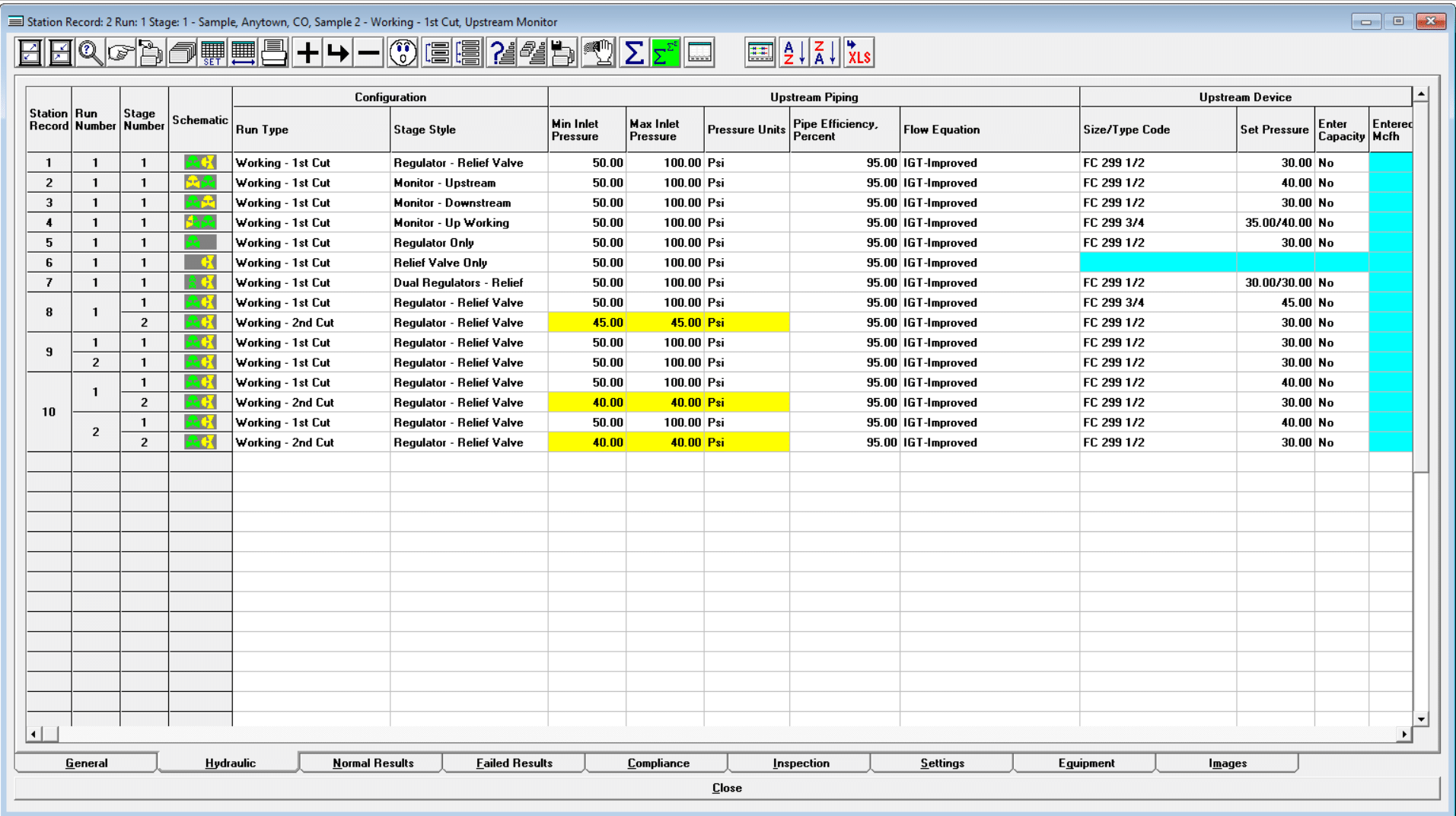Click the grid column width arrow icon
Viewport: 1456px width, 816px height.
(x=243, y=53)
